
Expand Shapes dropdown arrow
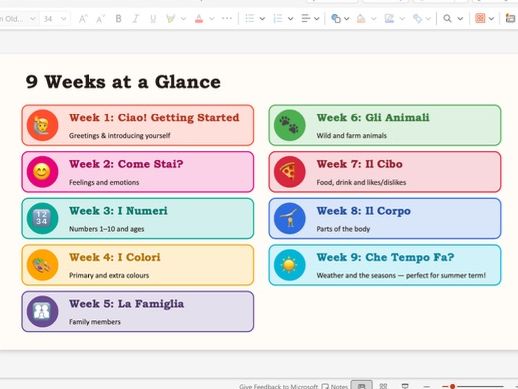(347, 19)
